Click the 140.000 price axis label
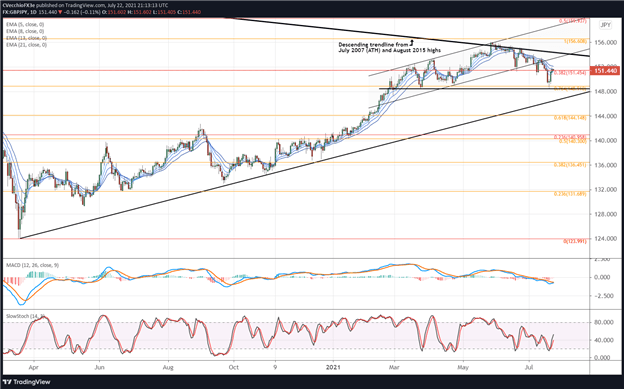Viewport: 624px width, 389px height. tap(605, 141)
